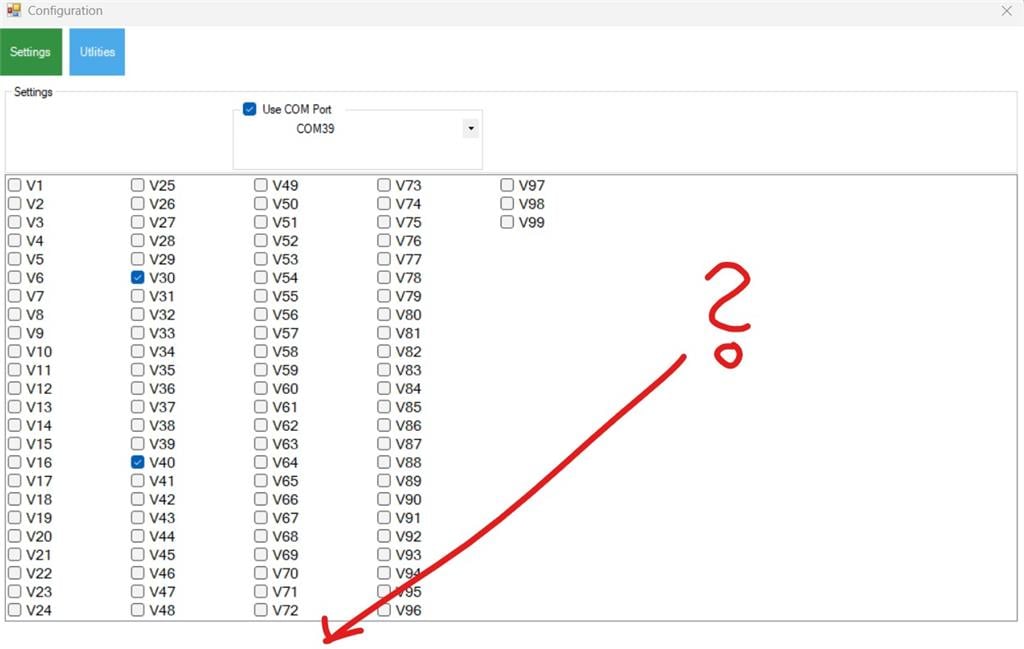Check the V97 checkbox
Viewport: 1024px width, 649px height.
[x=507, y=185]
